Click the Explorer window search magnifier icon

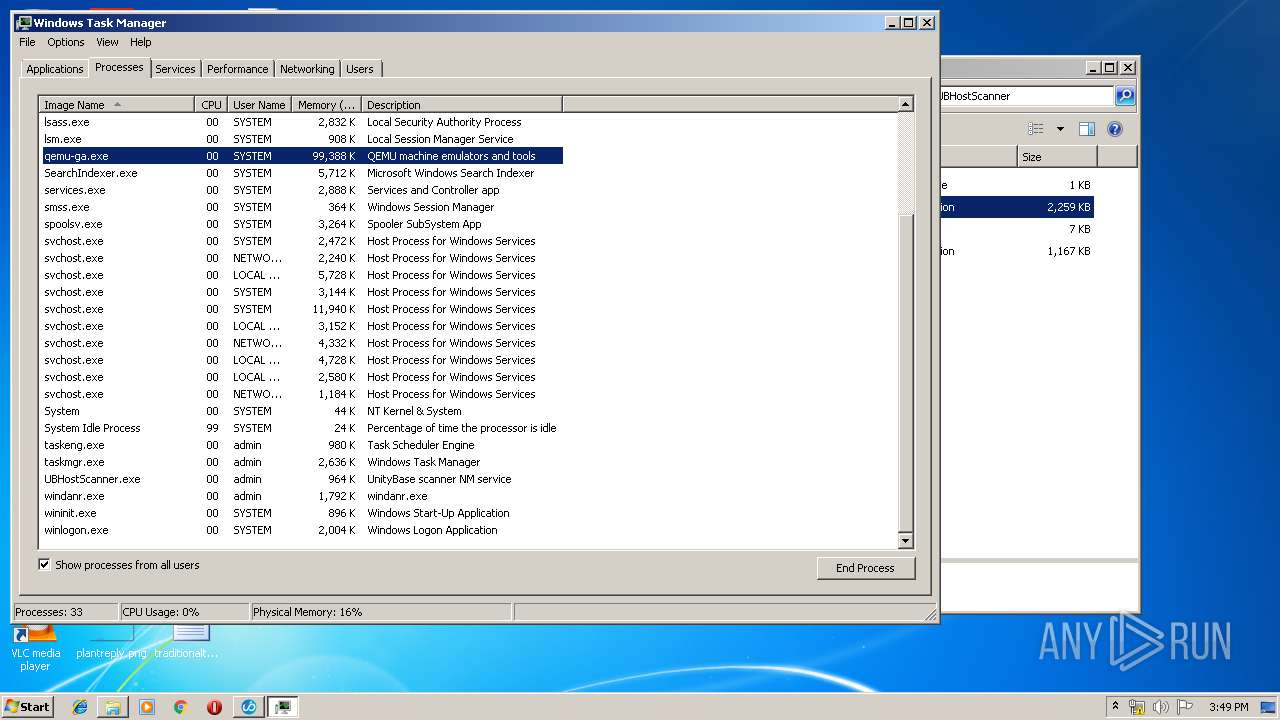(1125, 96)
